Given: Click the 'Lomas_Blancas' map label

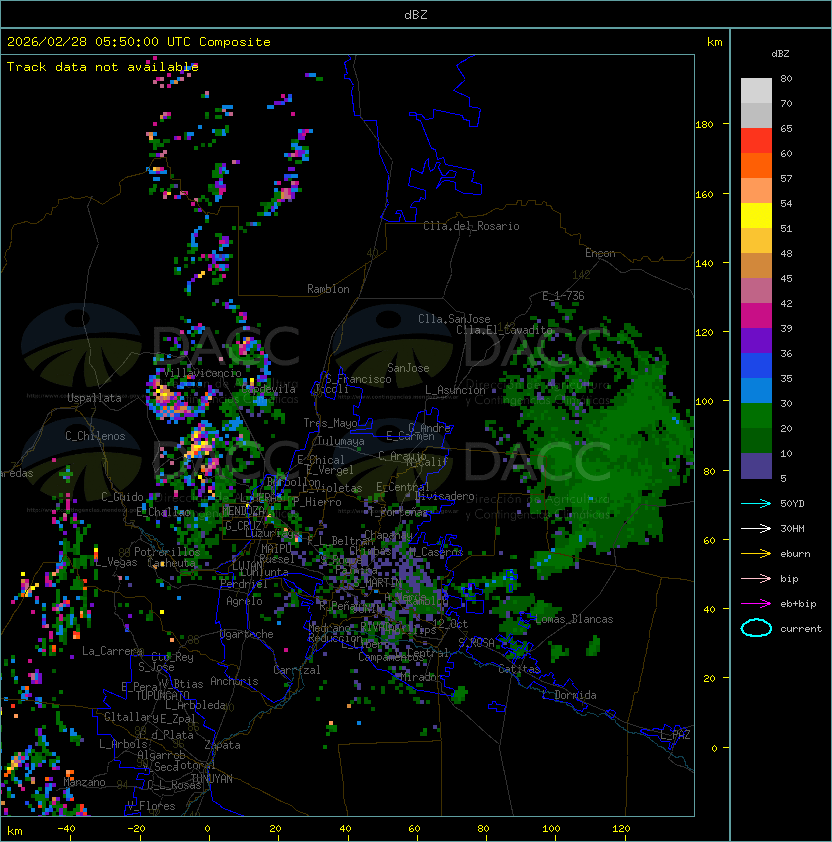Looking at the screenshot, I should coord(574,619).
